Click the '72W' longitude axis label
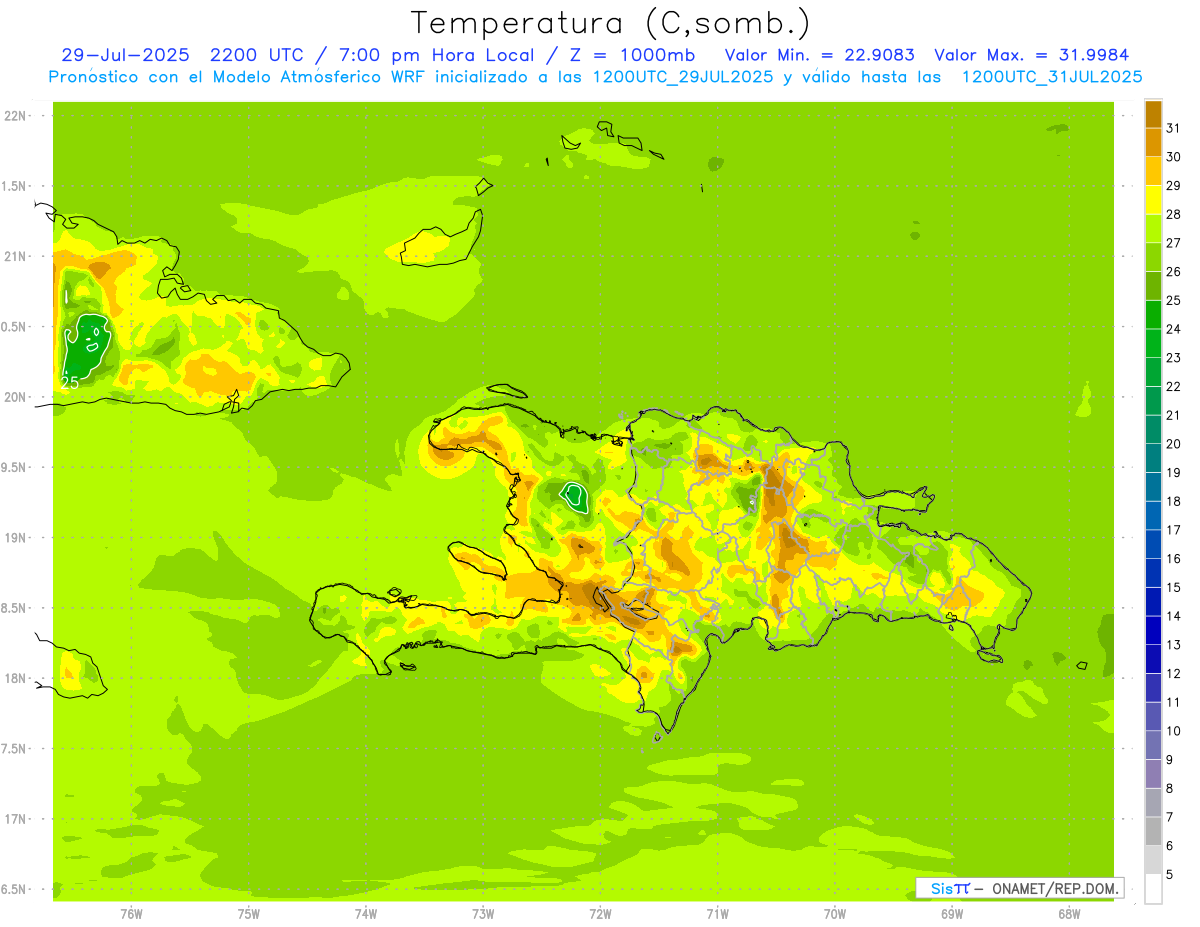The image size is (1200, 927). [600, 914]
